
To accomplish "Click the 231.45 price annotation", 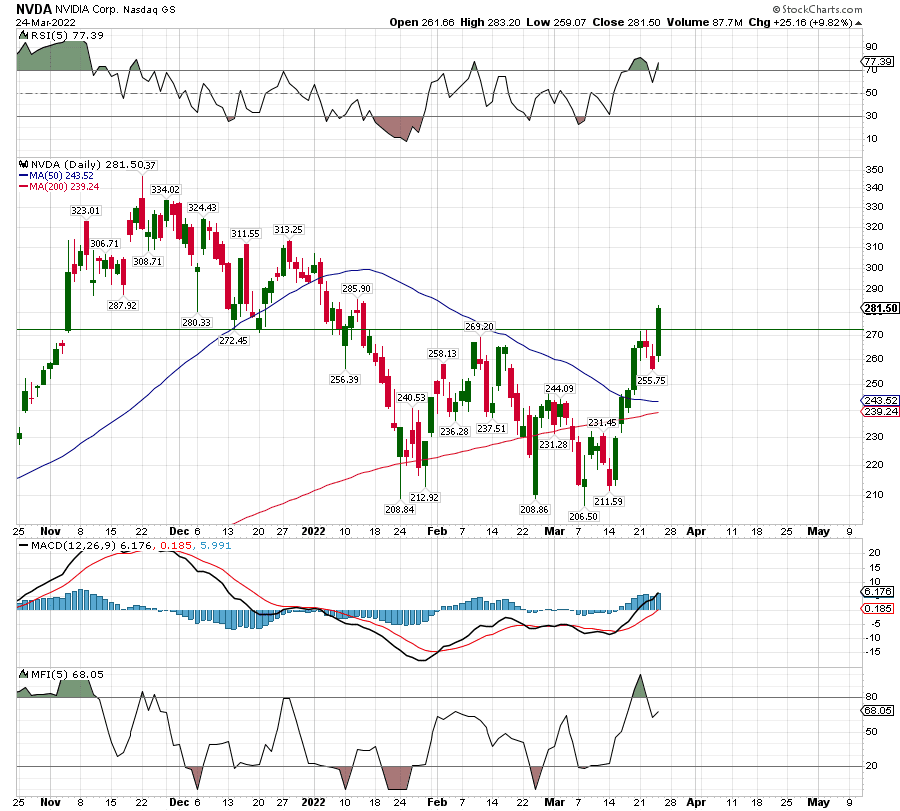I will click(x=602, y=422).
